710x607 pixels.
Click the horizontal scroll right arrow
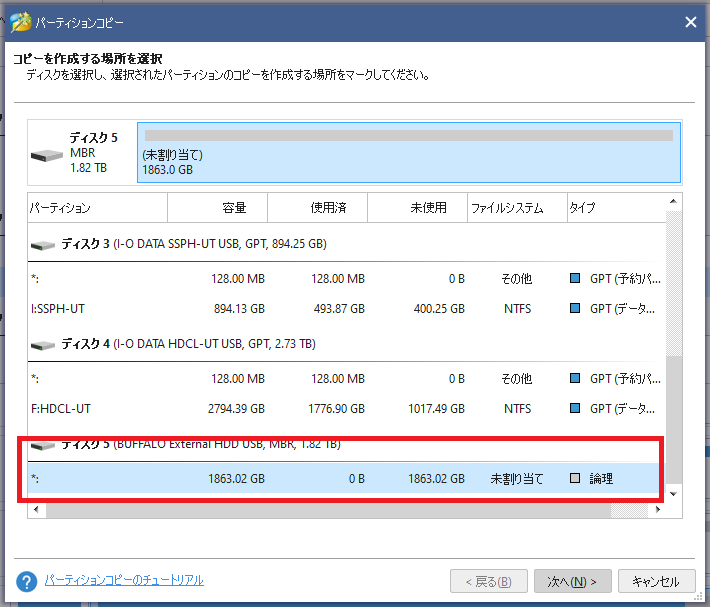pos(658,510)
